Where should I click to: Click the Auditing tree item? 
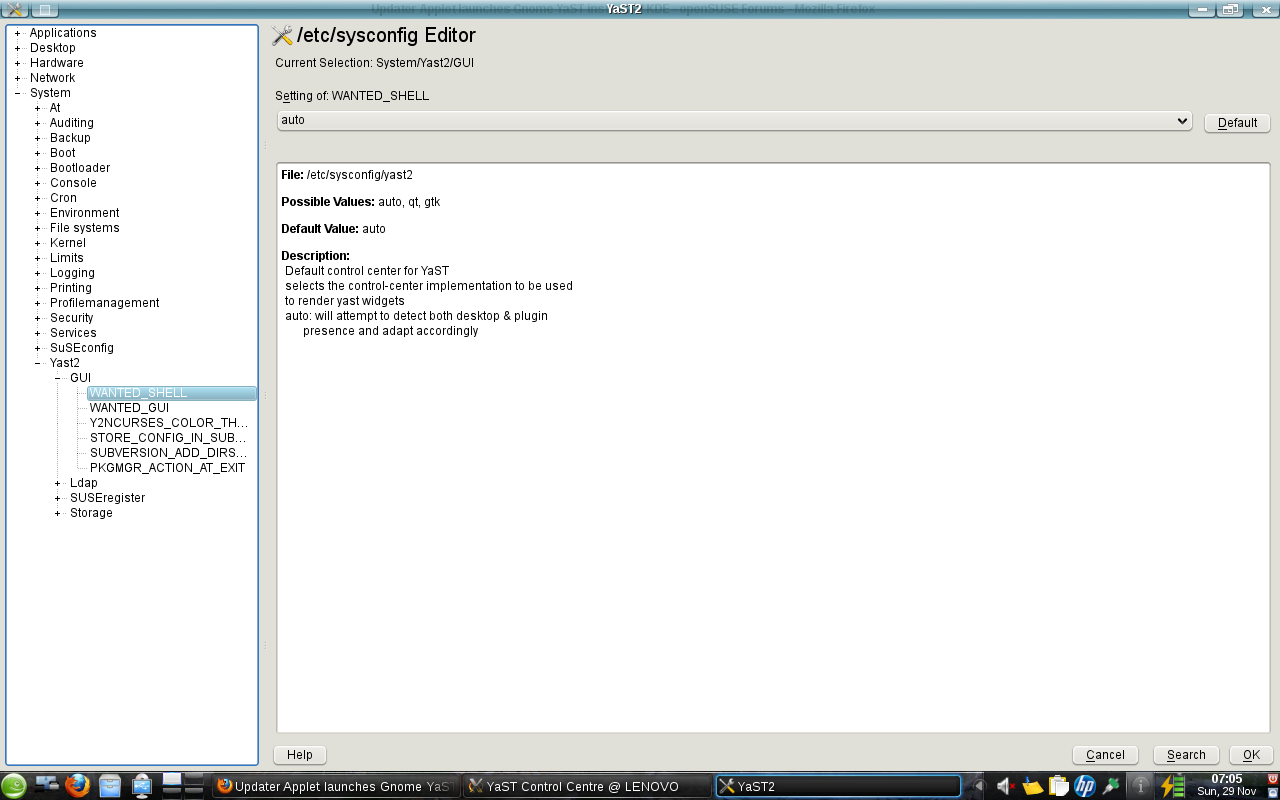pos(72,123)
